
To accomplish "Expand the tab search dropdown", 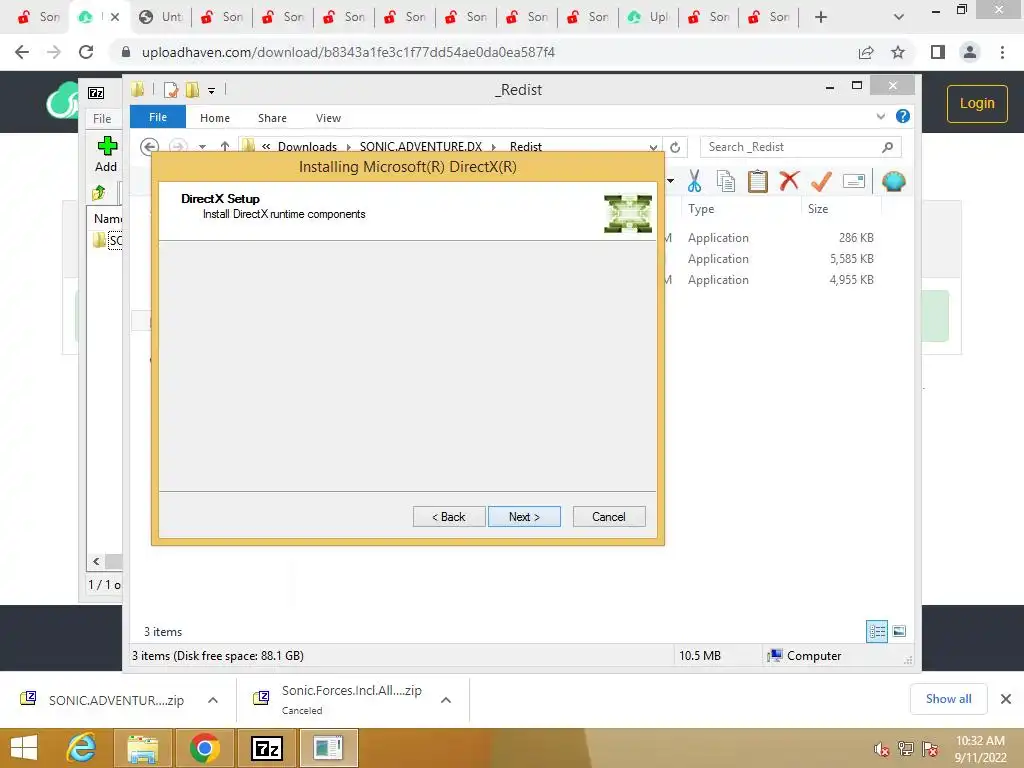I will (899, 17).
